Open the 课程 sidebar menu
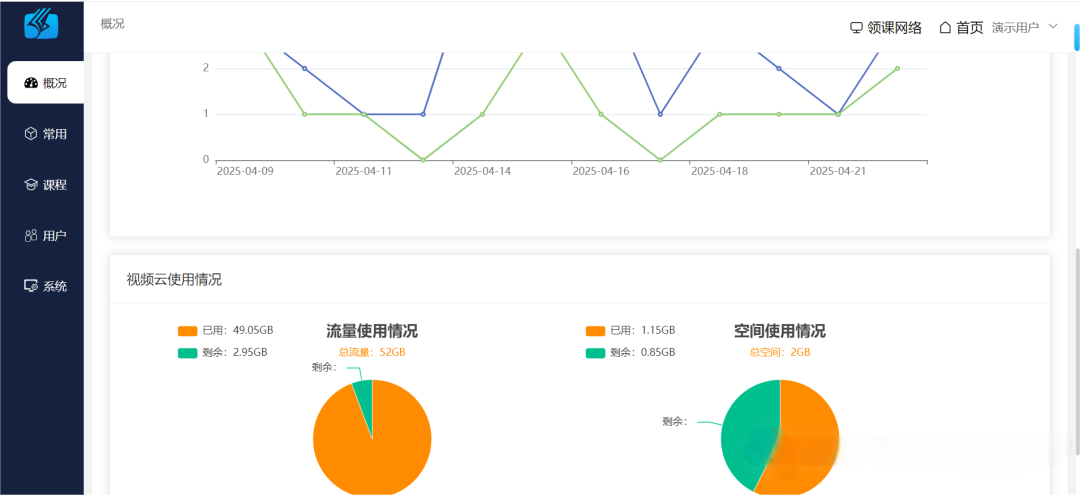Viewport: 1080px width, 495px height. (45, 185)
